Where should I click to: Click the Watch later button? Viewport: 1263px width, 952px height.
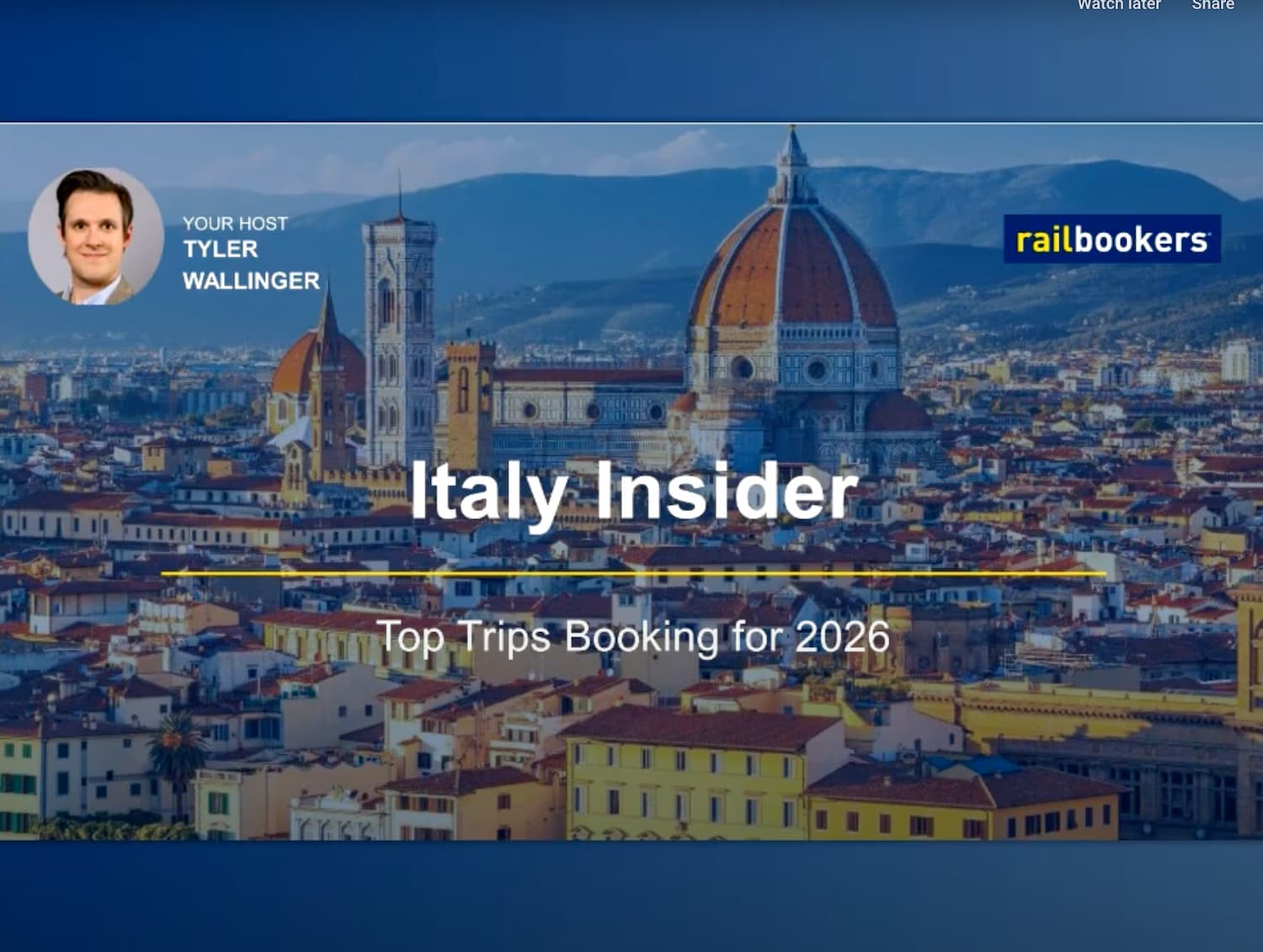(x=1119, y=5)
